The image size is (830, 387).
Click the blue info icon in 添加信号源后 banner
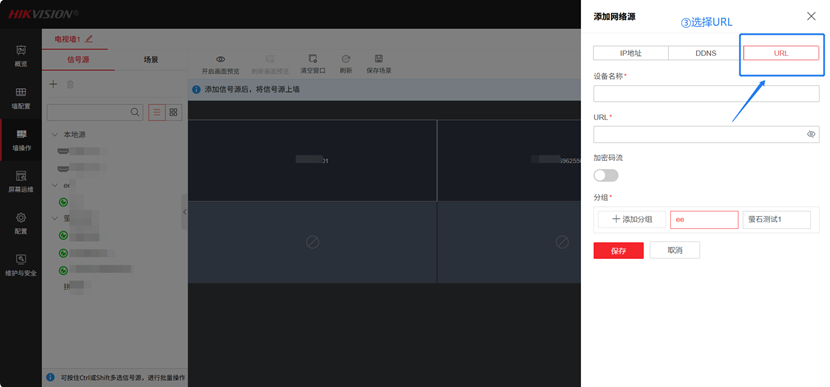[196, 89]
